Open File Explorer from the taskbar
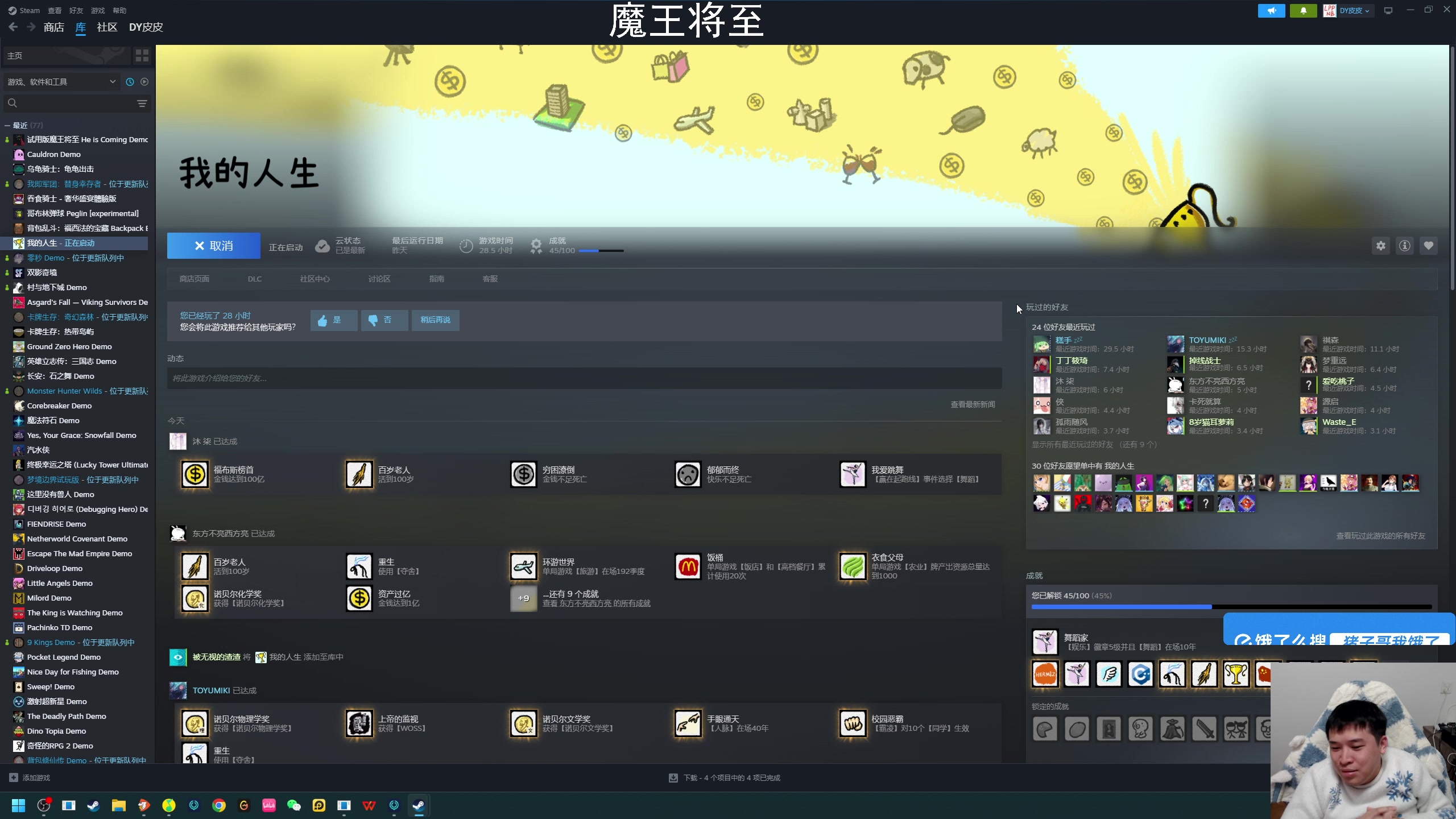Viewport: 1456px width, 819px height. [x=118, y=805]
